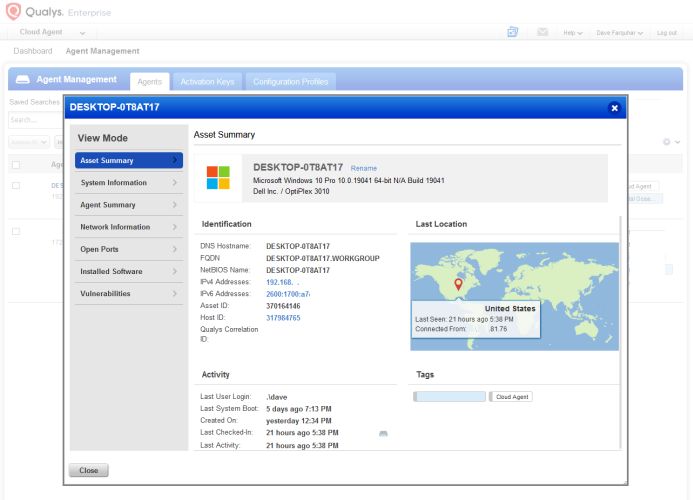Viewport: 693px width, 500px height.
Task: Click the Cloud Agent tag
Action: pyautogui.click(x=511, y=397)
